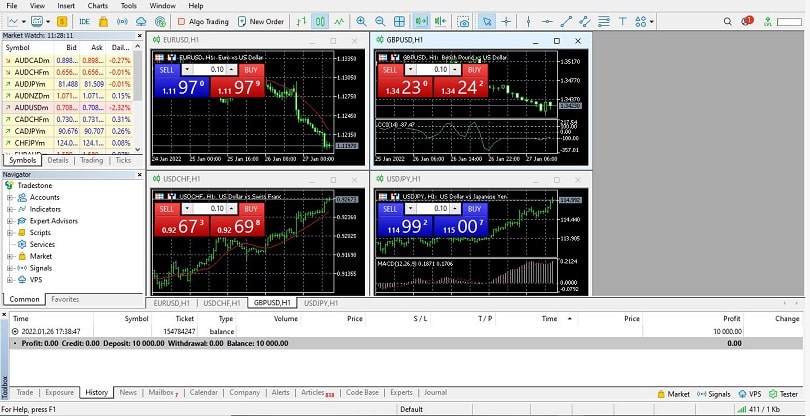Decrease volume on GBPUSD chart panel
Screen dimensions: 810x416
410,70
